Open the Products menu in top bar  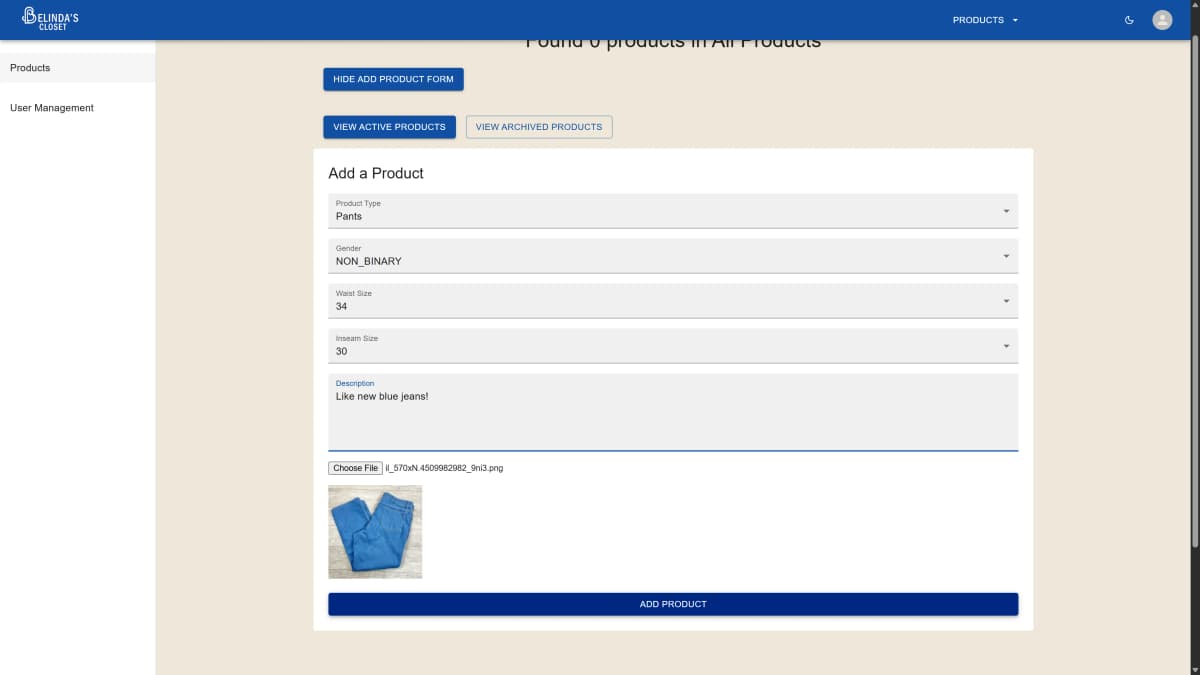pos(978,20)
